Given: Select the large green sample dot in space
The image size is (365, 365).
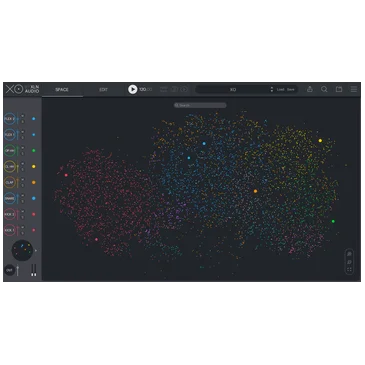Looking at the screenshot, I should coord(333,221).
